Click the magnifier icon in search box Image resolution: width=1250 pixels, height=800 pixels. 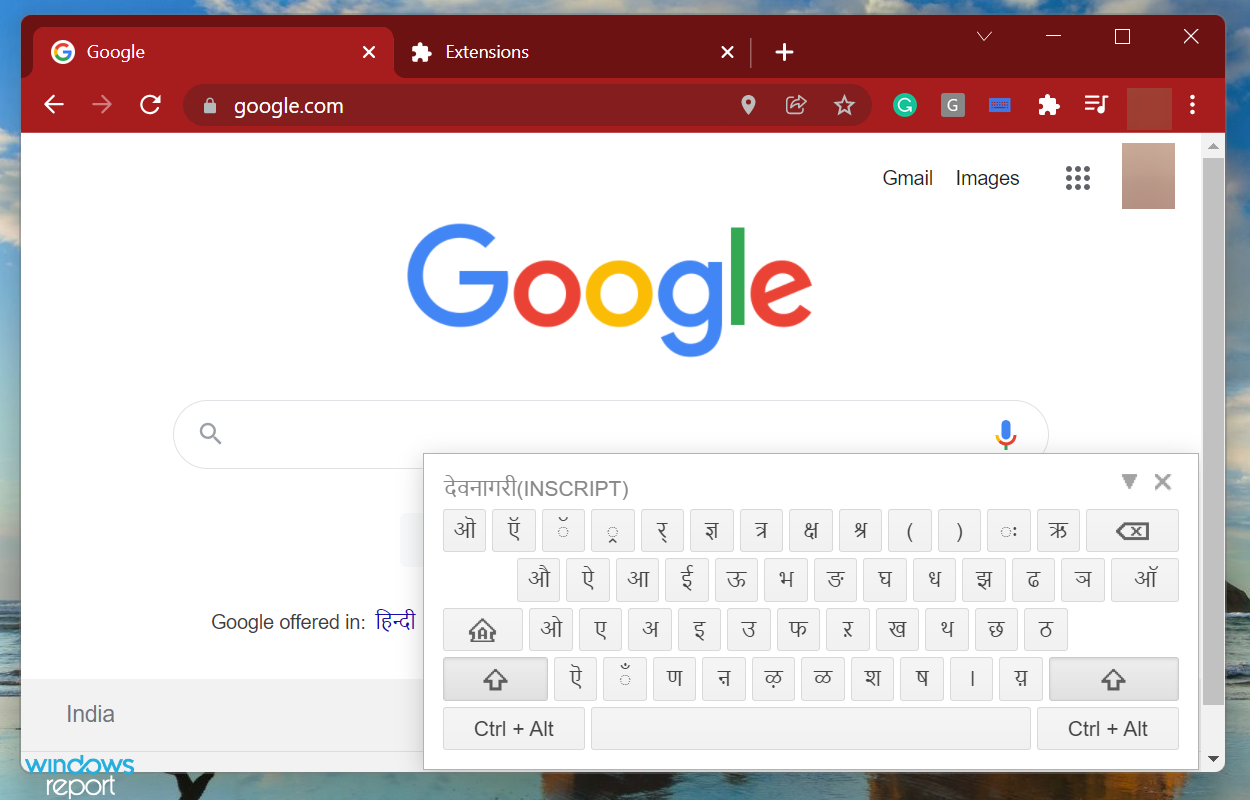pos(210,433)
